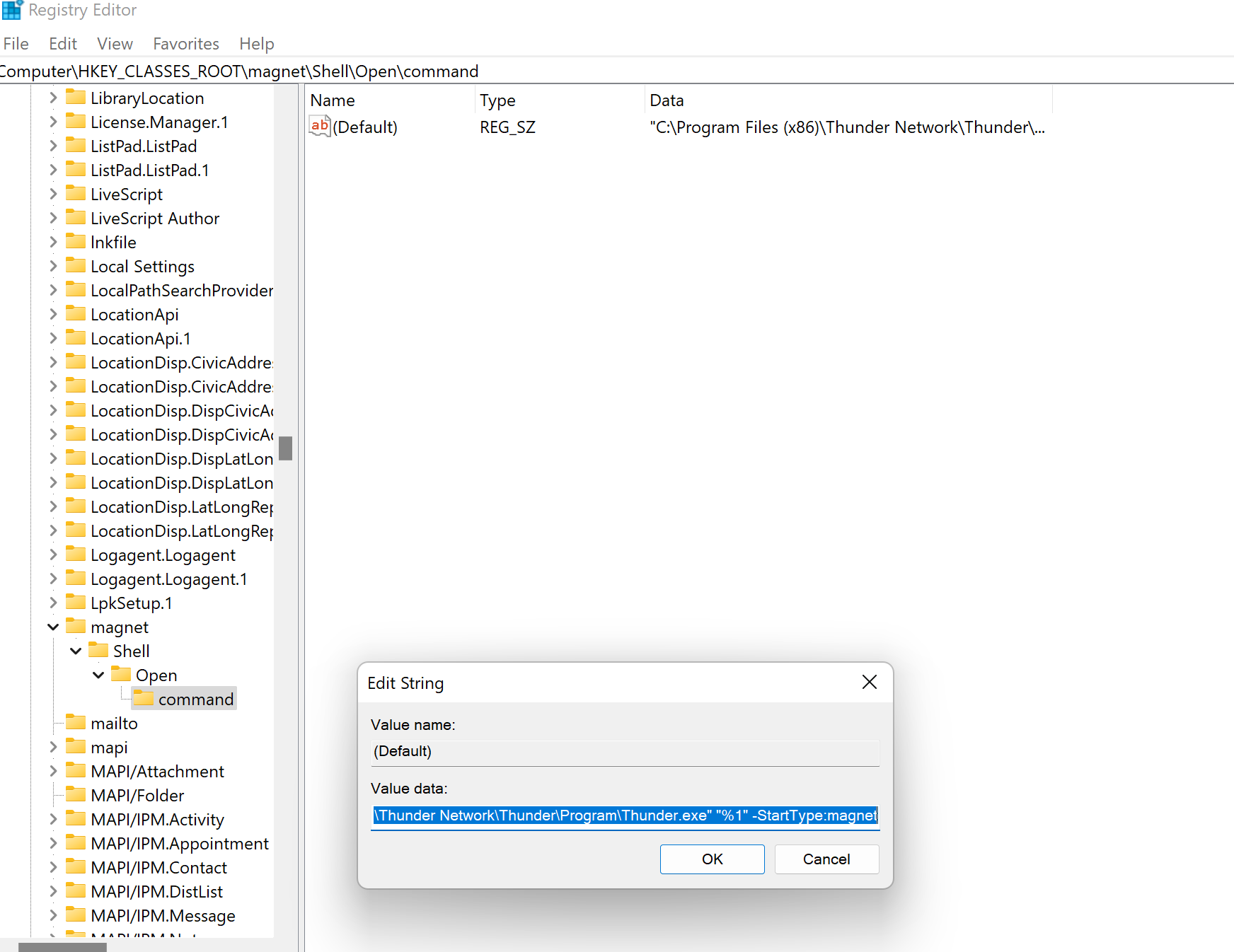Click the Logagent.Logagent folder icon
The width and height of the screenshot is (1234, 952).
76,554
